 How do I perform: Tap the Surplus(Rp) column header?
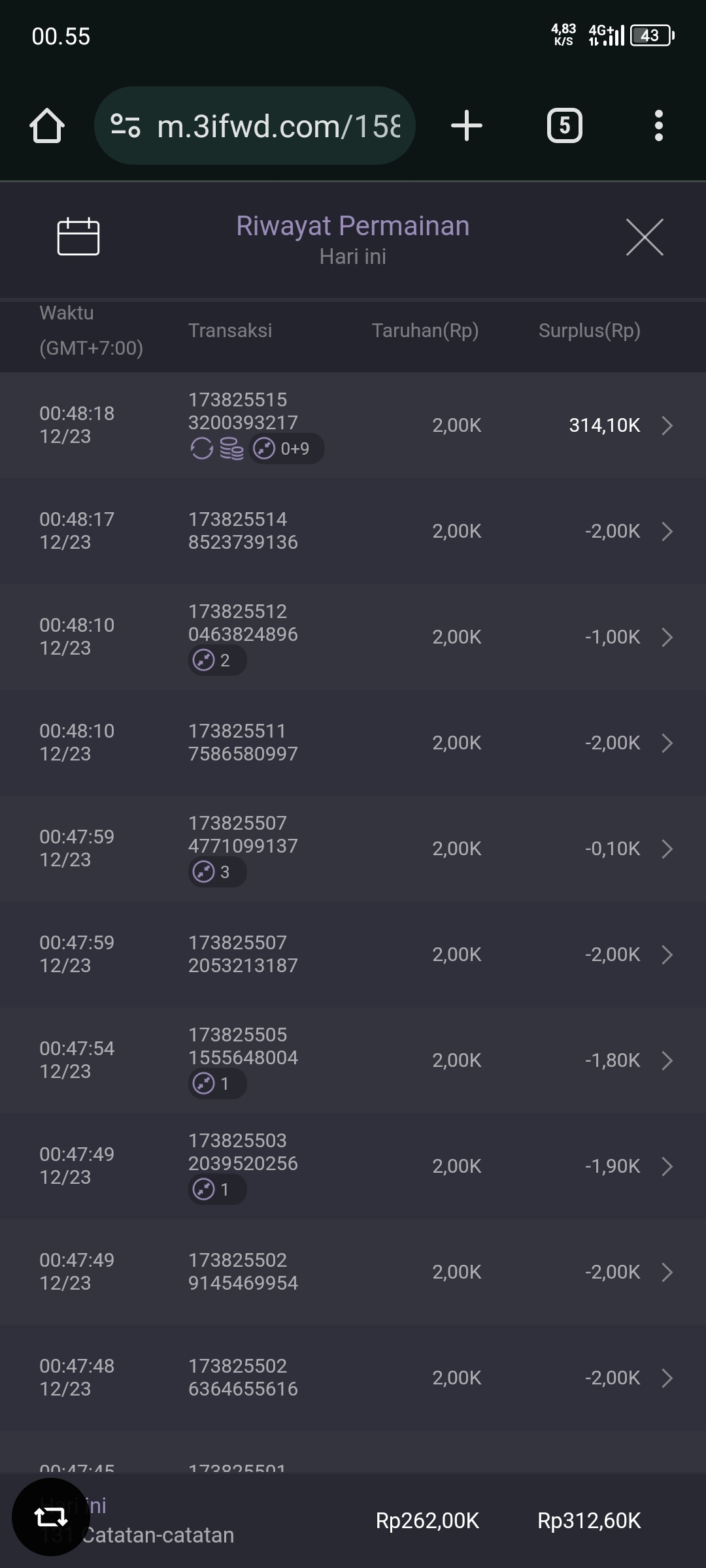(x=589, y=331)
